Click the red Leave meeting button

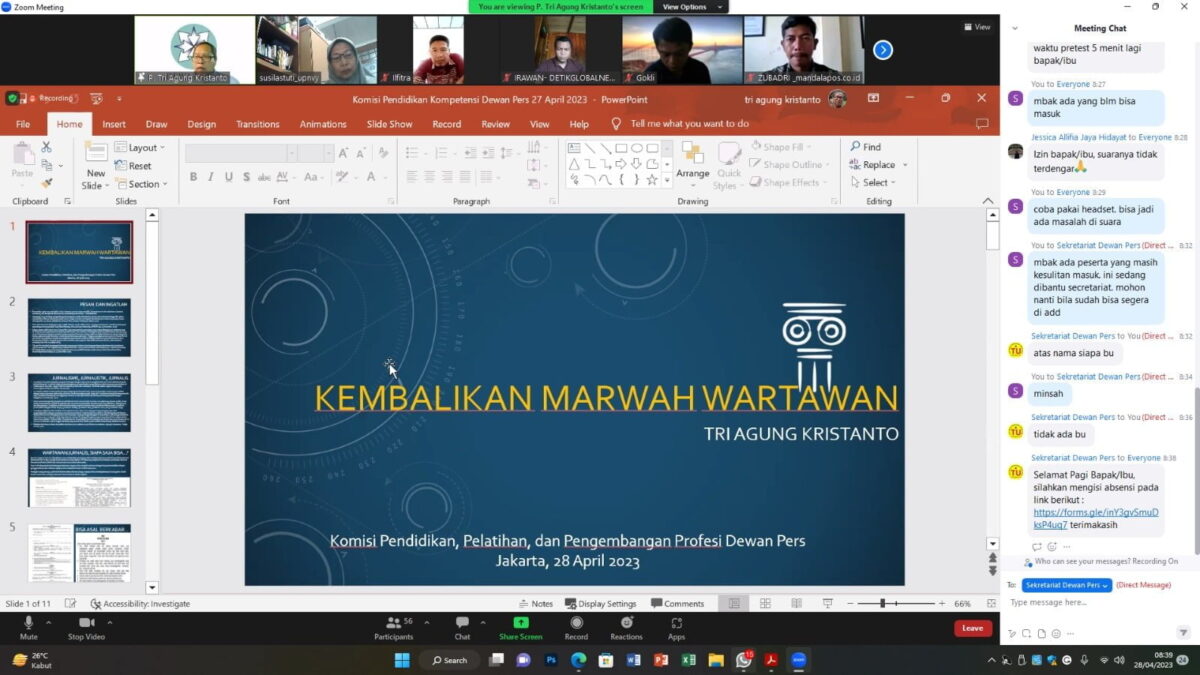(972, 628)
